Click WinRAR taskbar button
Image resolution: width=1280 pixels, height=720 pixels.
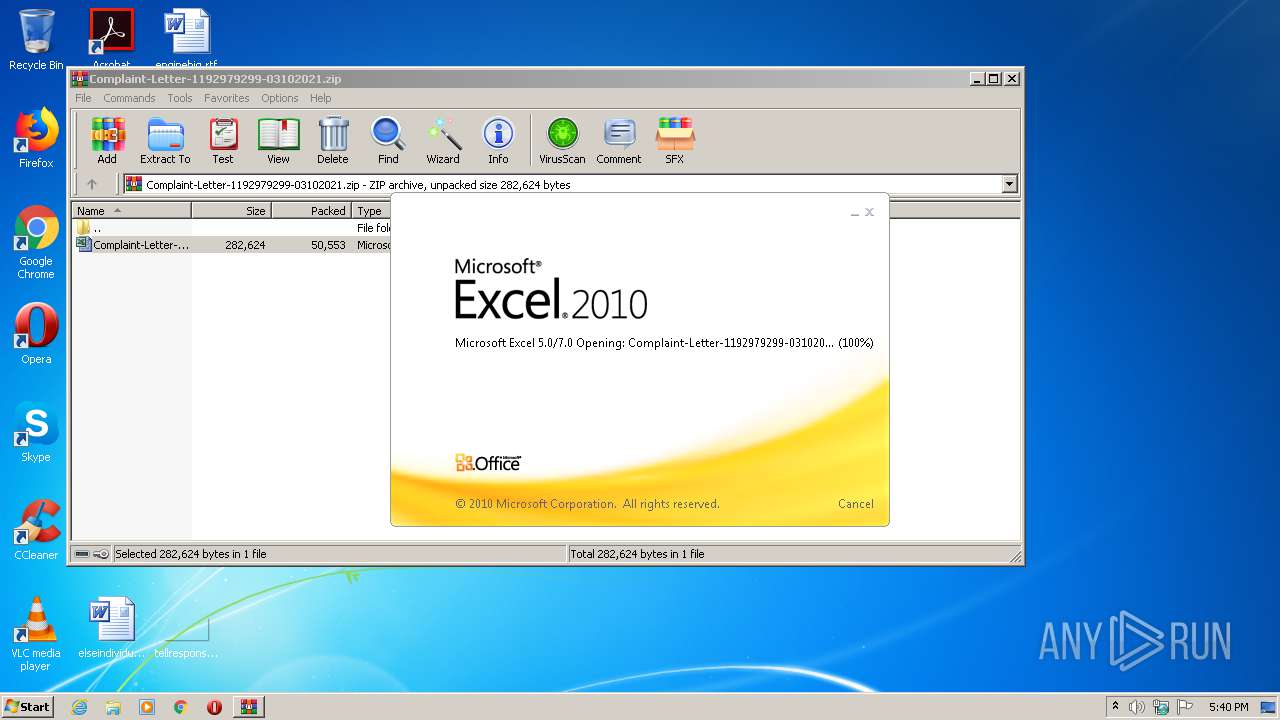click(x=248, y=707)
